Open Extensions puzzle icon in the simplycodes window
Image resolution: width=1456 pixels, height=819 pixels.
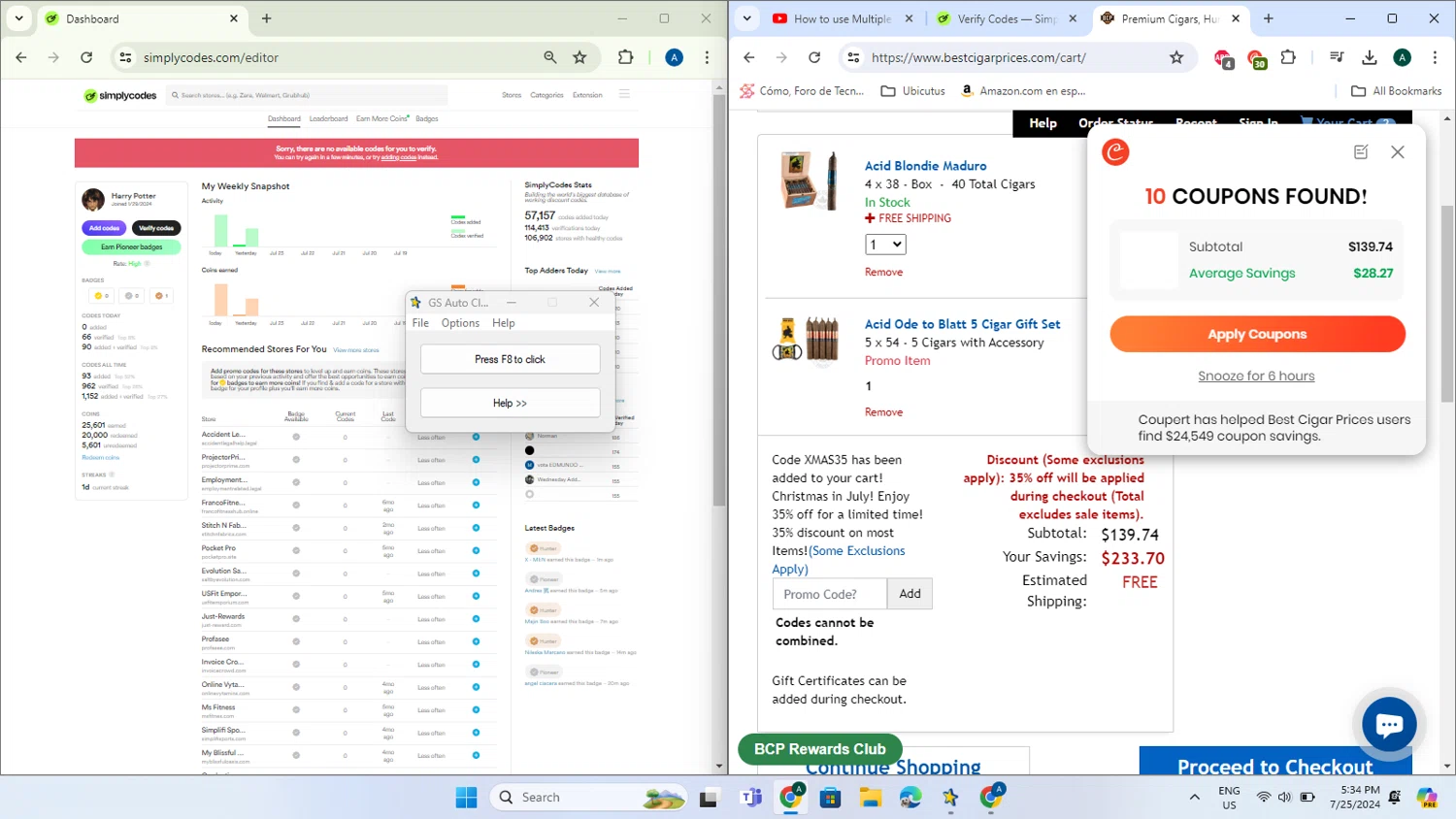[626, 57]
